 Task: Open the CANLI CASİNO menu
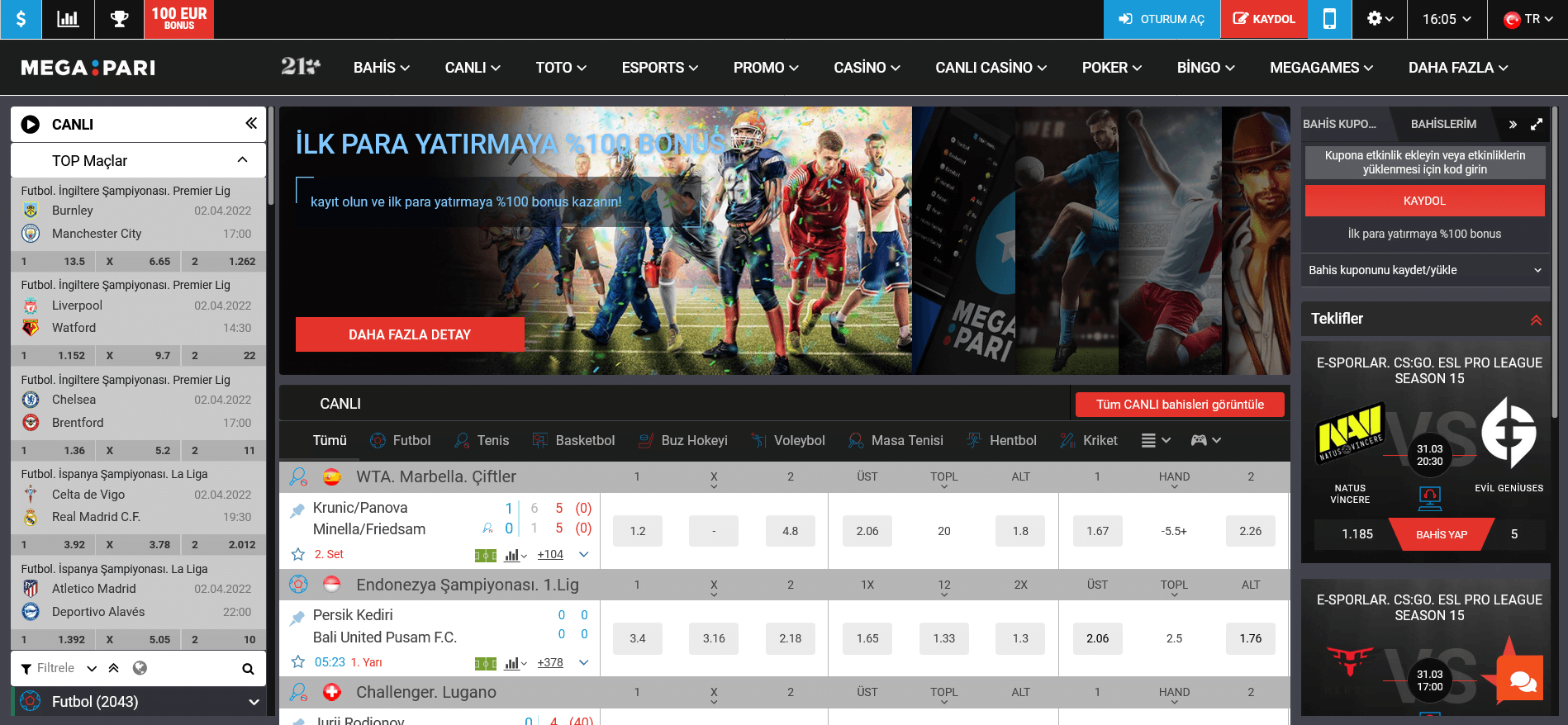tap(991, 68)
